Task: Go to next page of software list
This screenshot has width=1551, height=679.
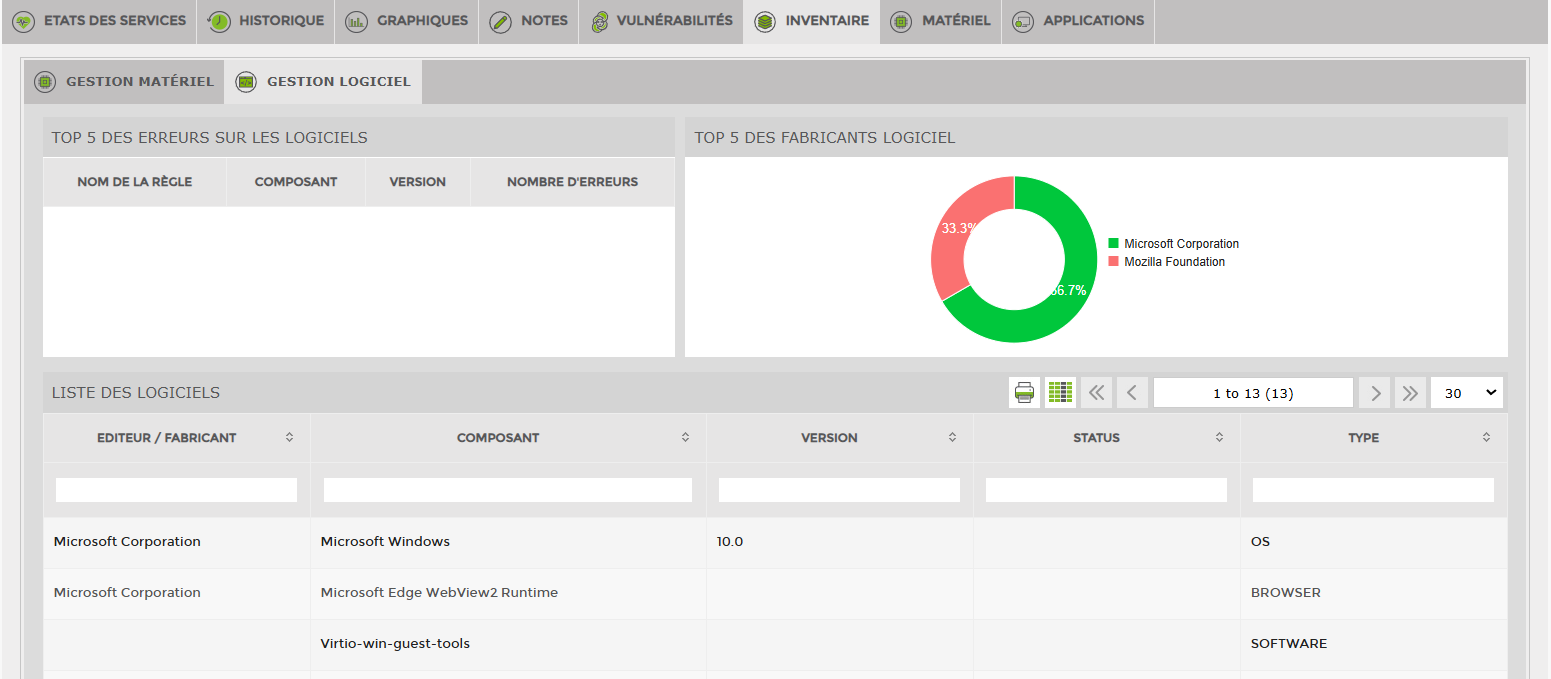Action: [x=1376, y=393]
